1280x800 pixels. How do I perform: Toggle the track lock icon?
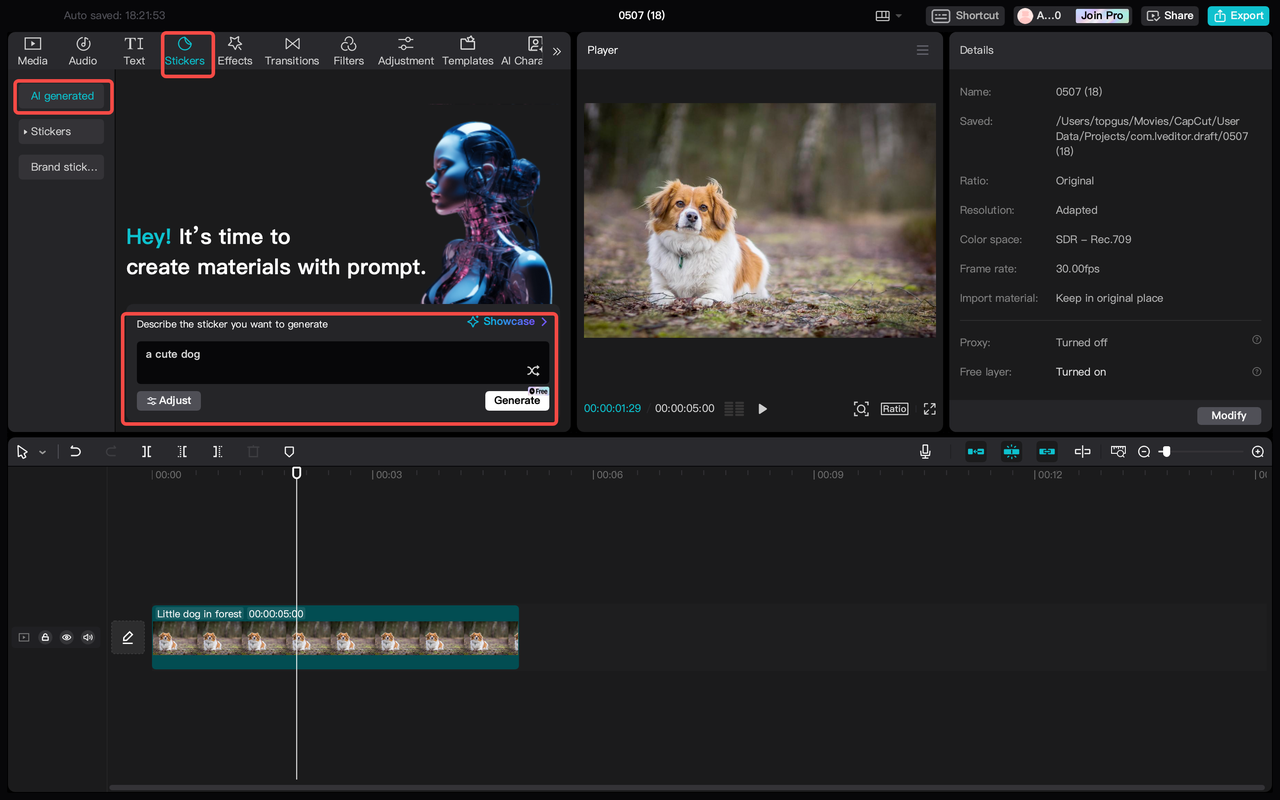45,637
